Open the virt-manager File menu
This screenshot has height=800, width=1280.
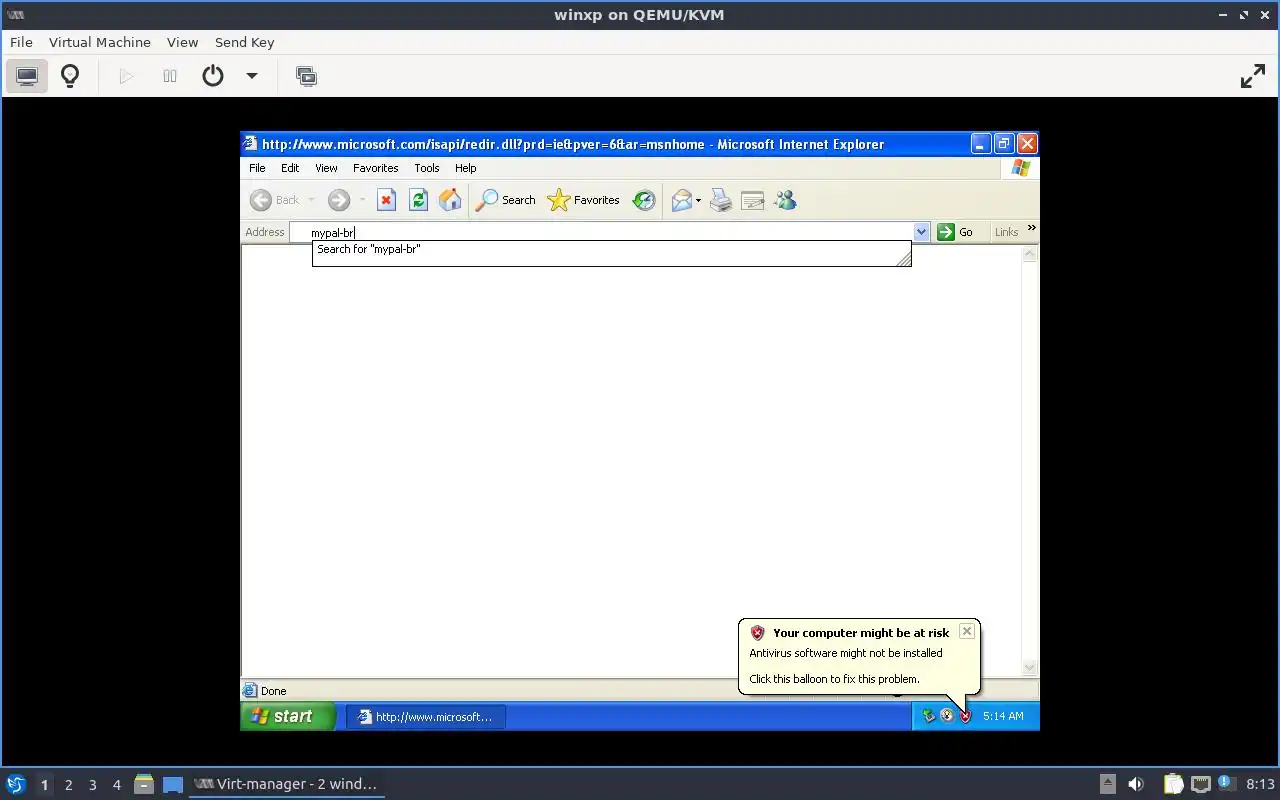tap(21, 42)
